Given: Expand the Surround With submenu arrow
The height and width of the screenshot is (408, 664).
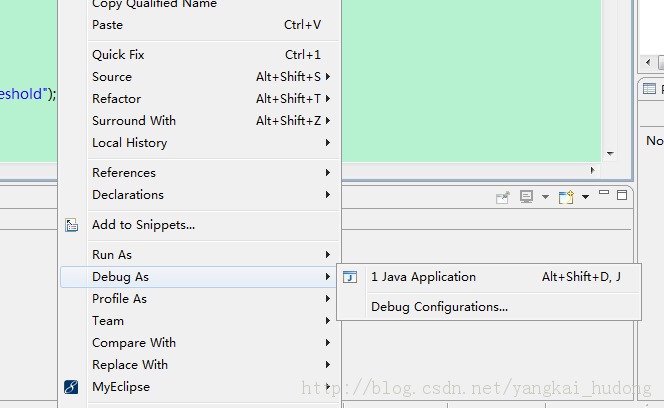Looking at the screenshot, I should [328, 121].
